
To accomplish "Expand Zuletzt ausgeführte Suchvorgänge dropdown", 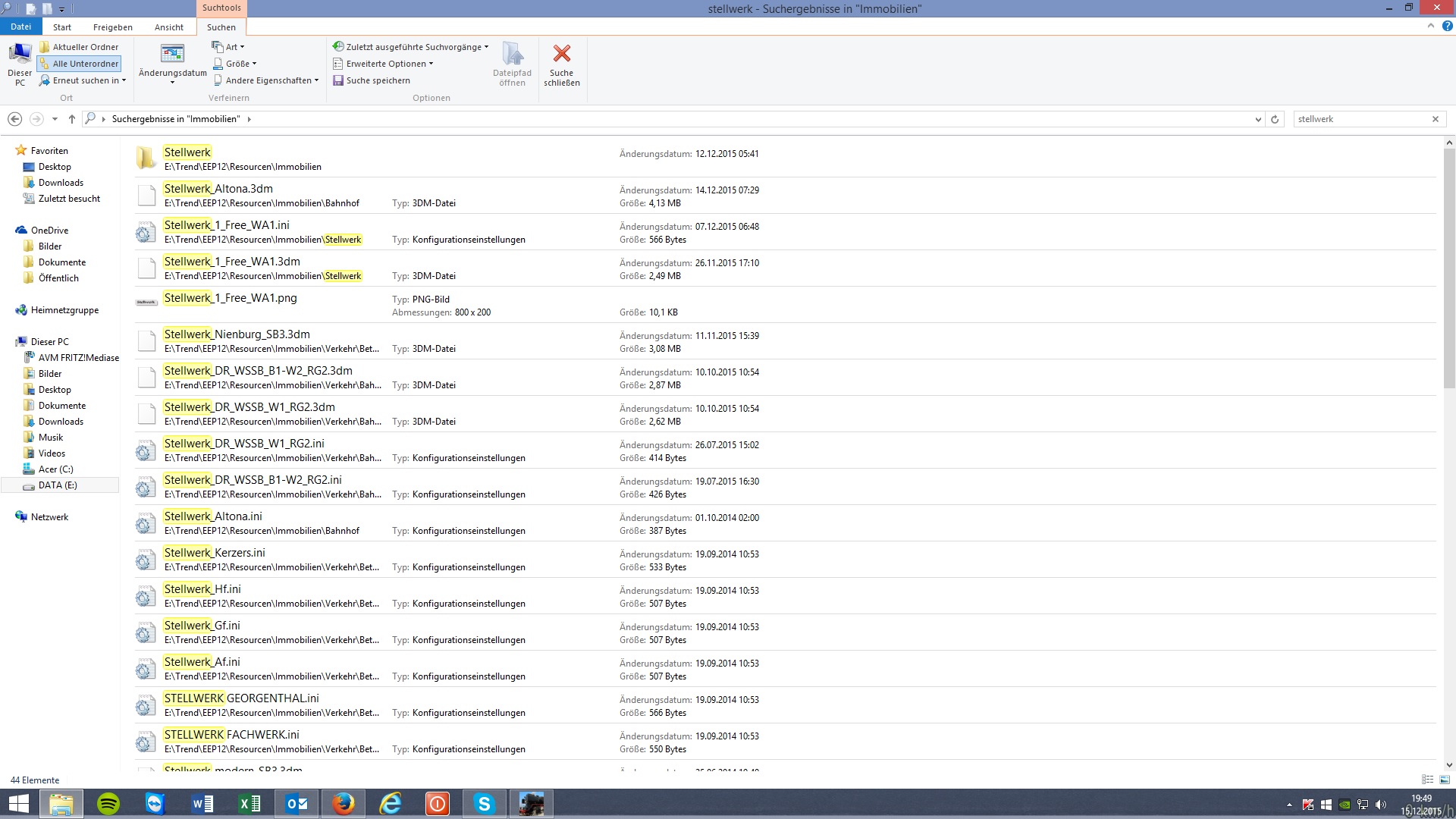I will click(411, 47).
